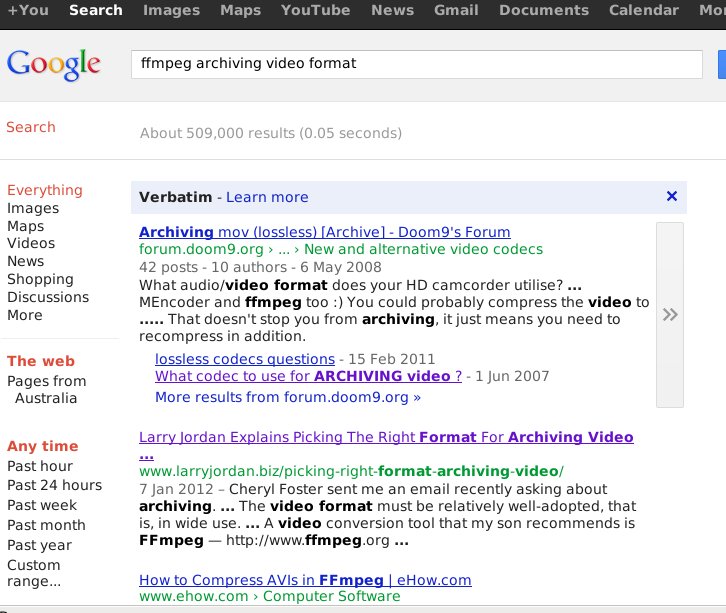Limit results to Past hour

[40, 466]
